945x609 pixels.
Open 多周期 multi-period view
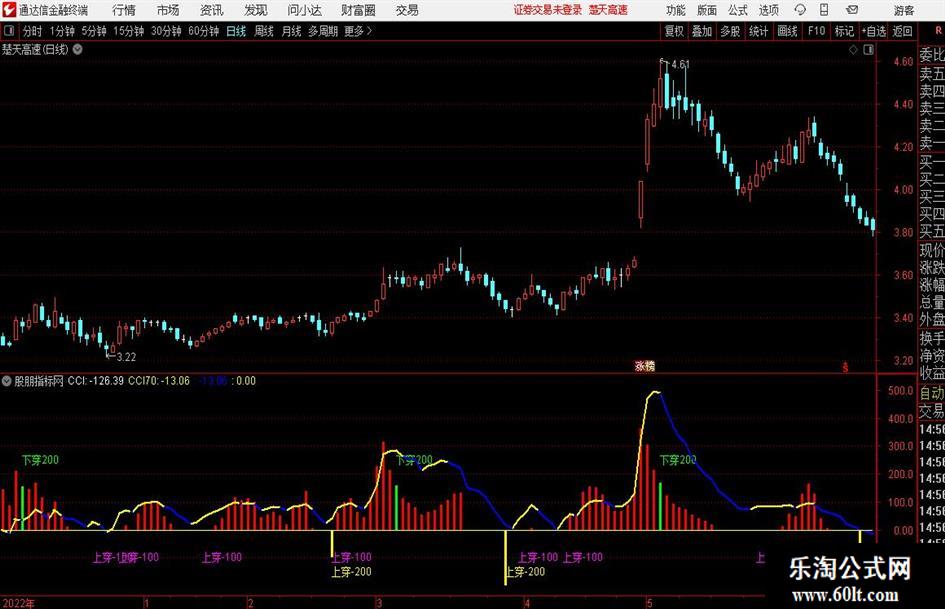tap(323, 31)
